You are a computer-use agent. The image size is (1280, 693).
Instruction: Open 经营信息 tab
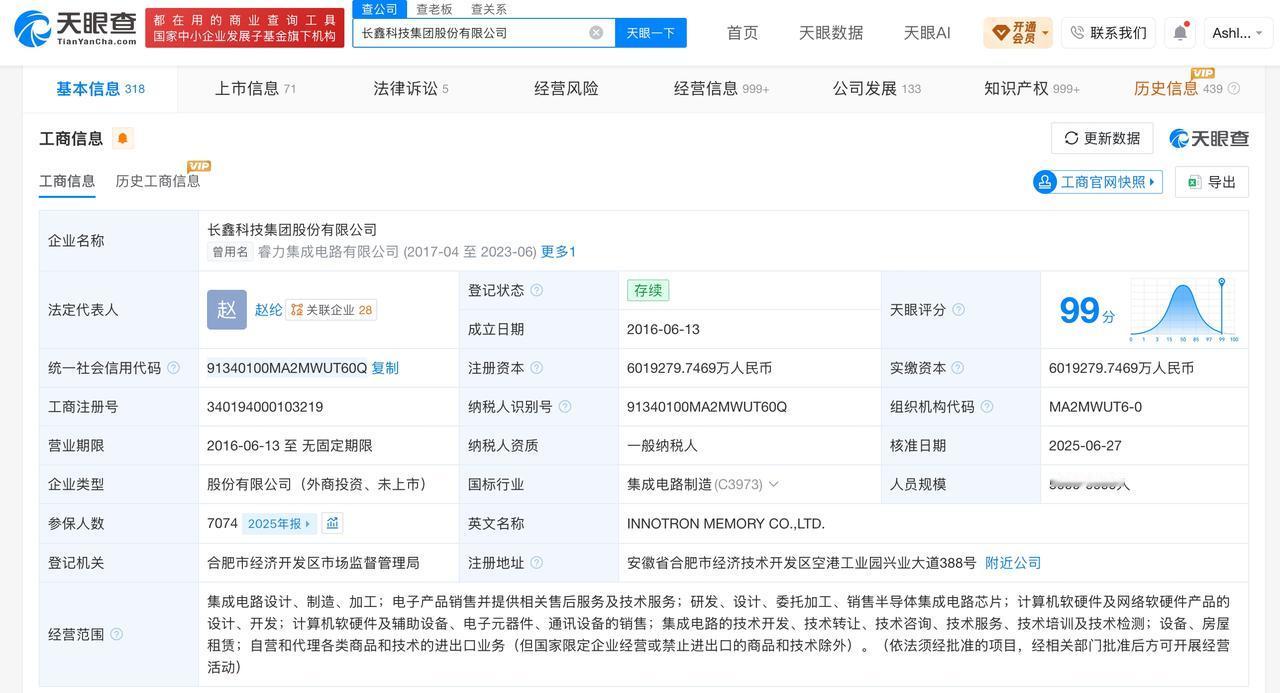[x=721, y=89]
